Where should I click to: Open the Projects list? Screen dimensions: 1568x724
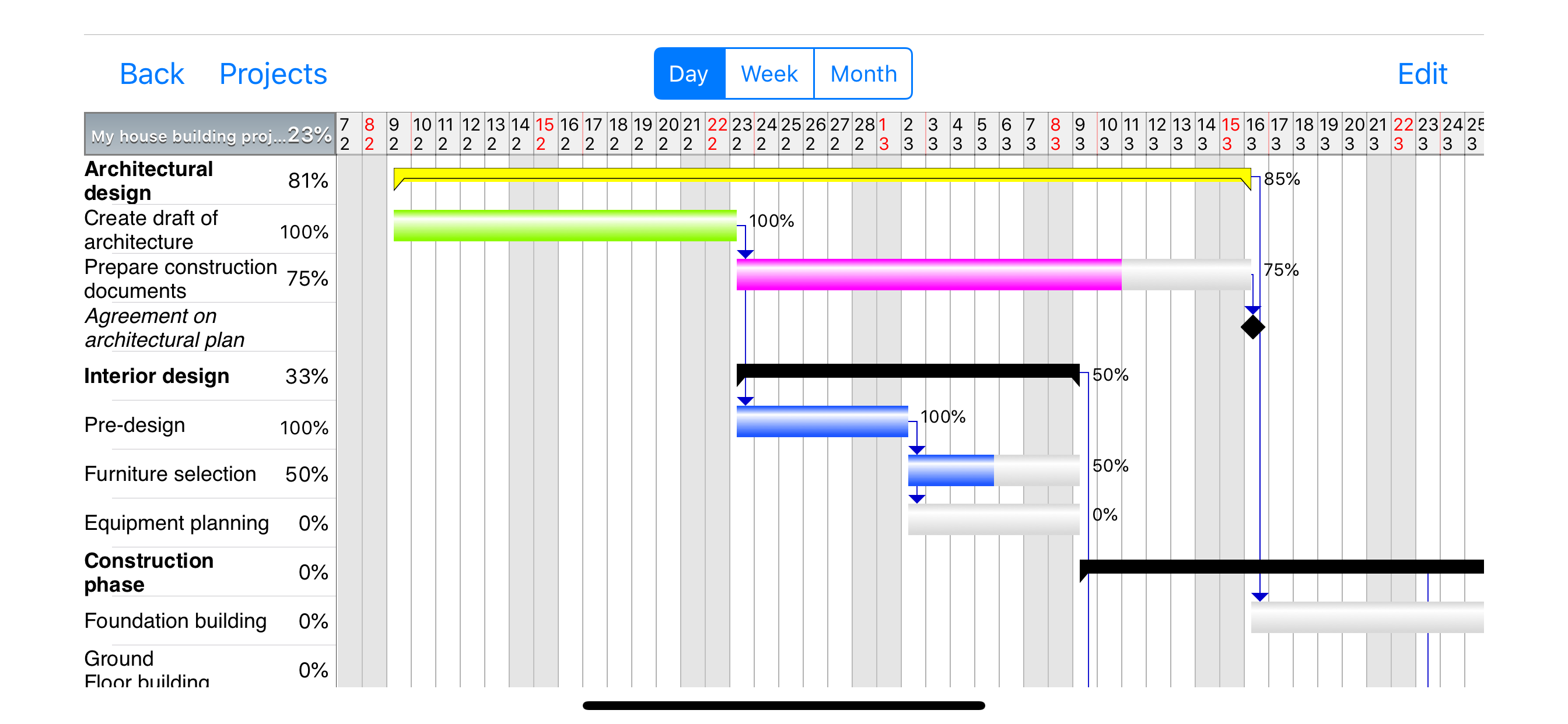(272, 73)
